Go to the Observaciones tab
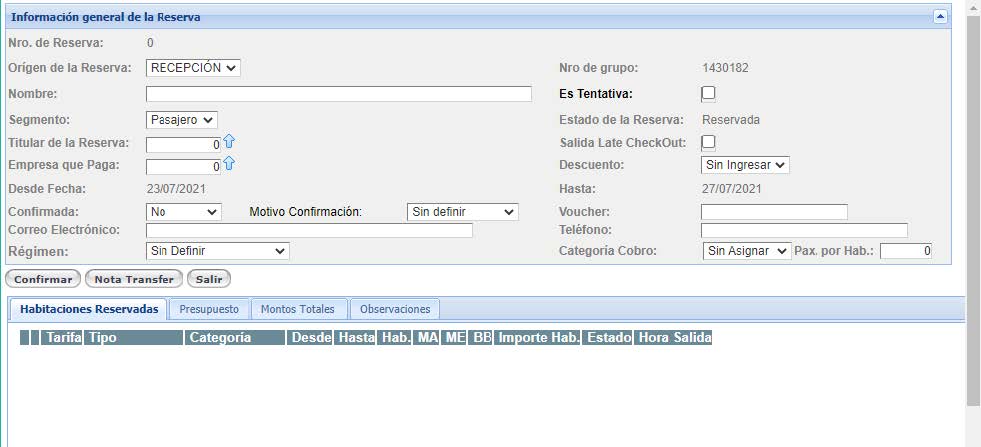This screenshot has width=981, height=447. (x=395, y=309)
